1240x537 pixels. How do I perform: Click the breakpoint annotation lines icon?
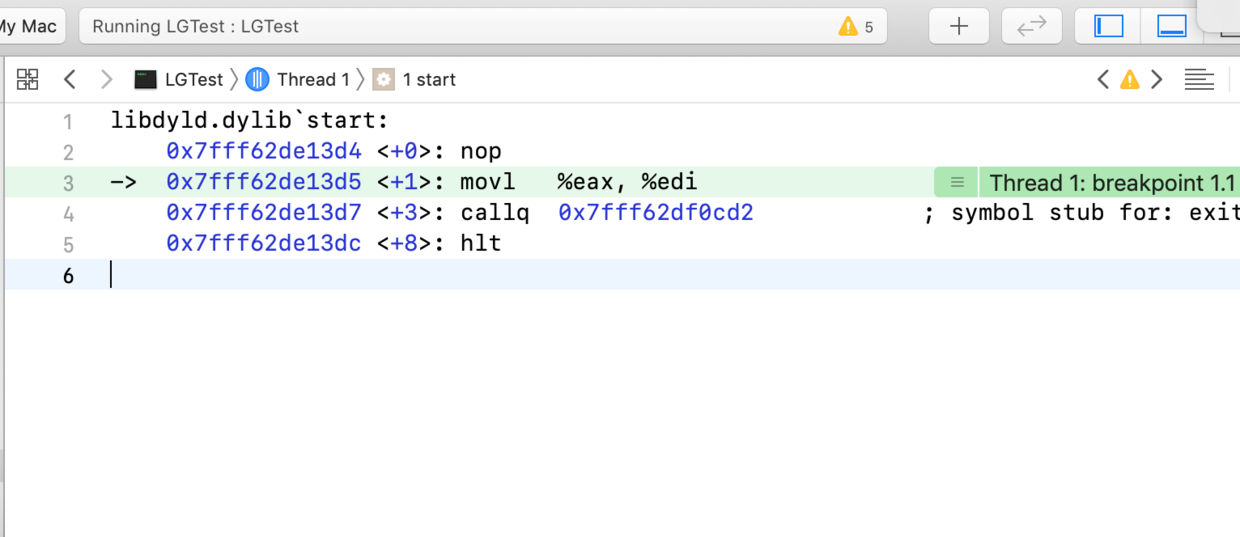(957, 183)
